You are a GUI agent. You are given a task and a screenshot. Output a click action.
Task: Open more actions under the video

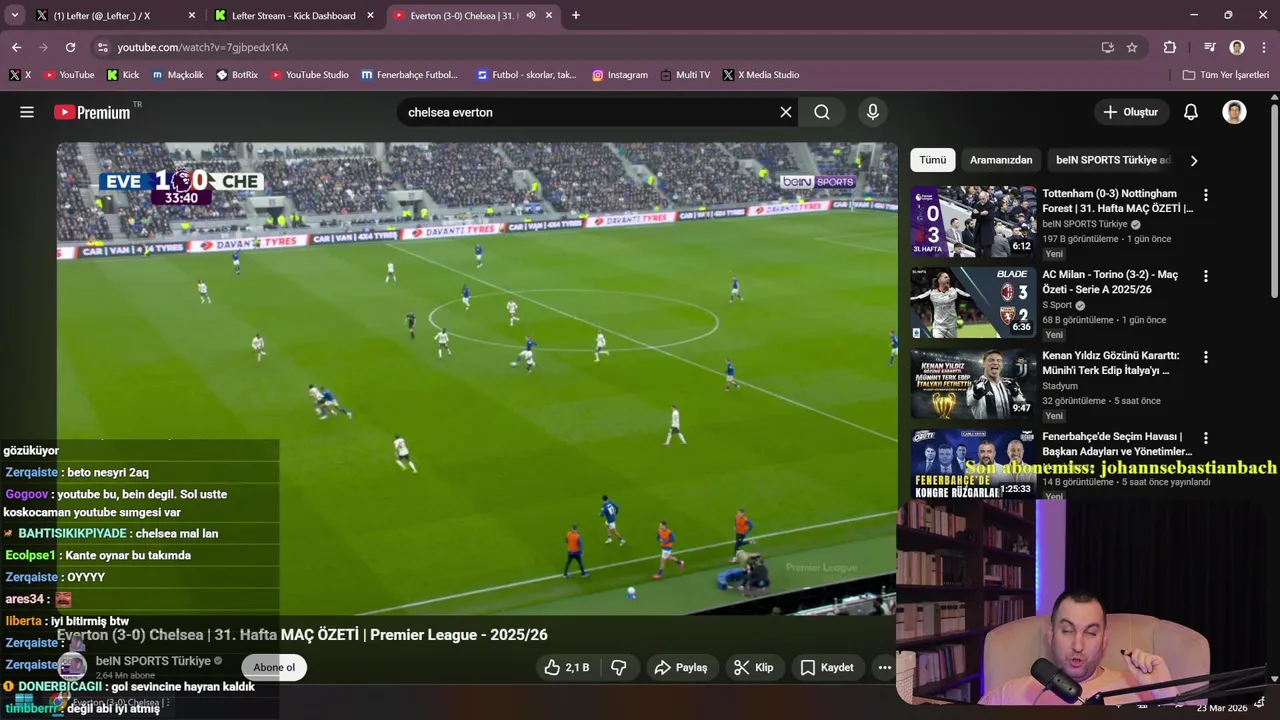click(x=884, y=667)
